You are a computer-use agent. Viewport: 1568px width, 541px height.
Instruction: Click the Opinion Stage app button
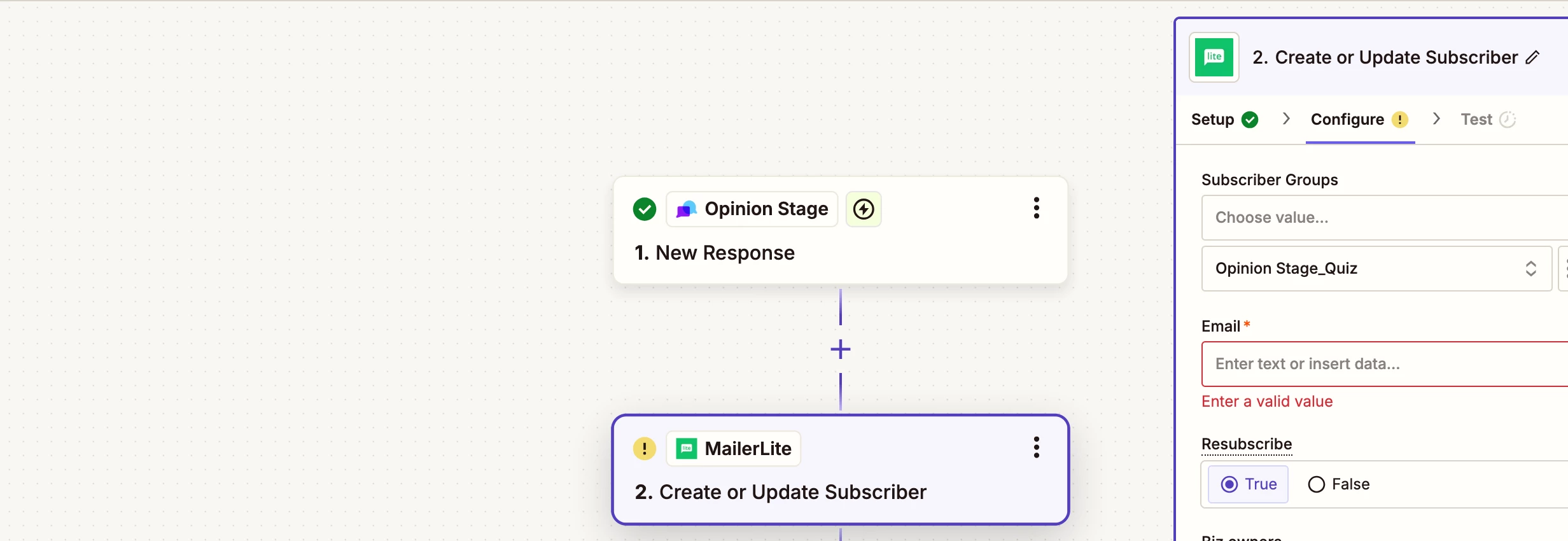click(752, 209)
